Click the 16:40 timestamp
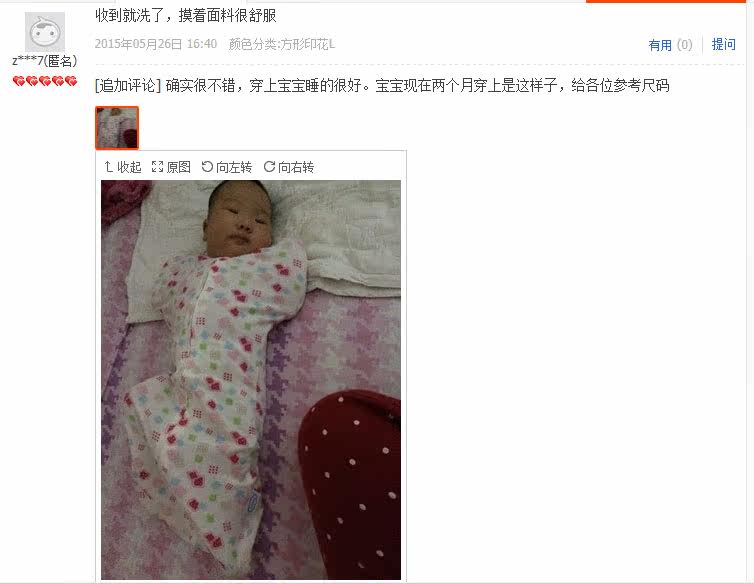This screenshot has height=584, width=754. click(x=202, y=44)
